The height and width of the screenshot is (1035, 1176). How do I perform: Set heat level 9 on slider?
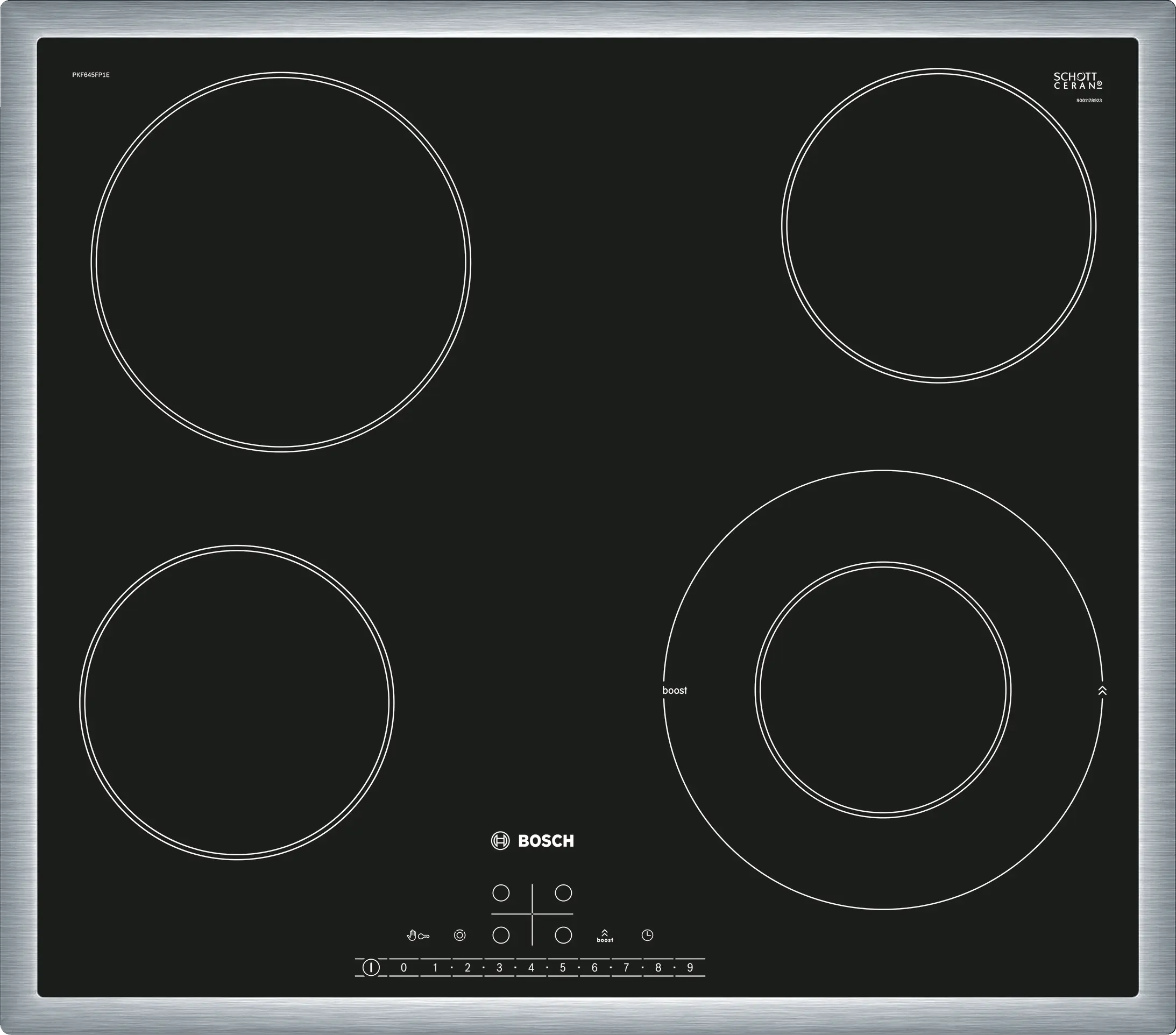pos(690,968)
